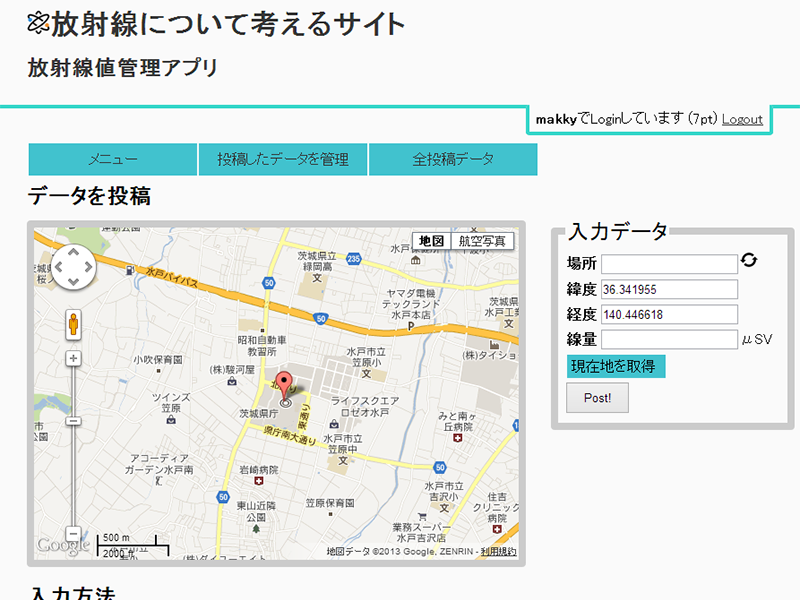The image size is (800, 600).
Task: Click the Logout link
Action: click(x=742, y=119)
